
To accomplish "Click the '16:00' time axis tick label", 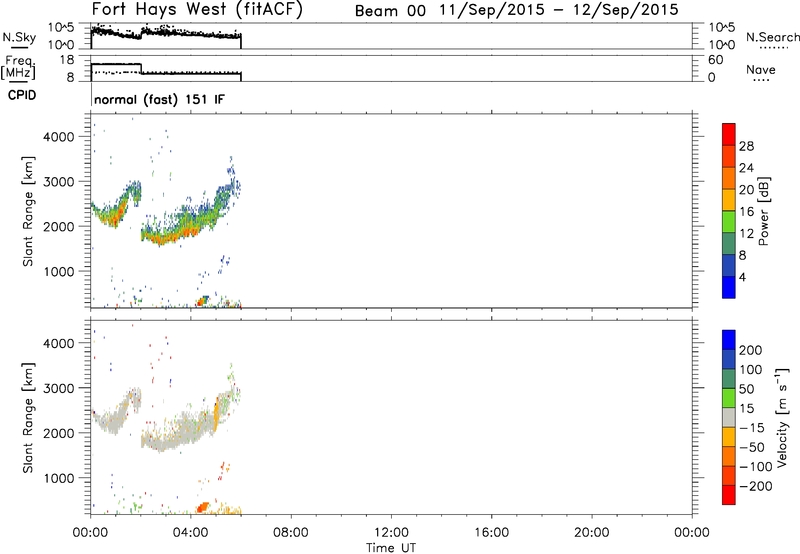I will coord(491,533).
